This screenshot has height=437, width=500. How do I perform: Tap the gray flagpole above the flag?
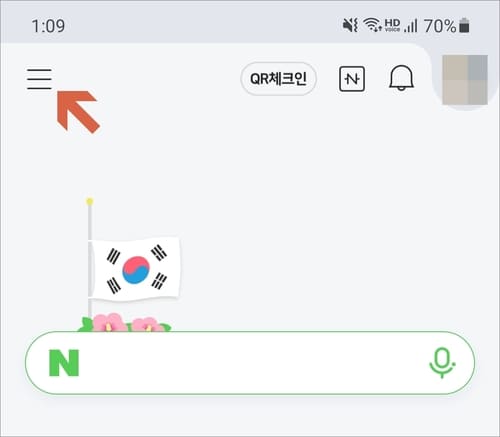[89, 222]
